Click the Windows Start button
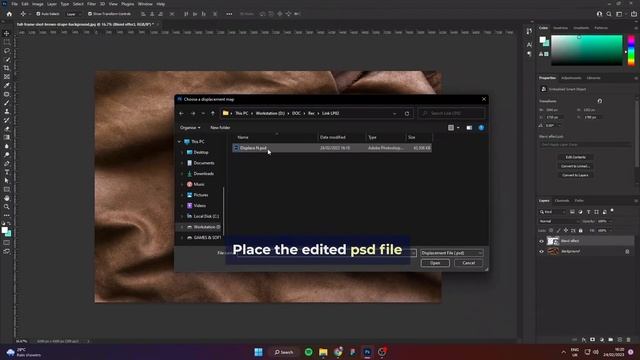Screen dimensions: 640x360 click(x=258, y=352)
